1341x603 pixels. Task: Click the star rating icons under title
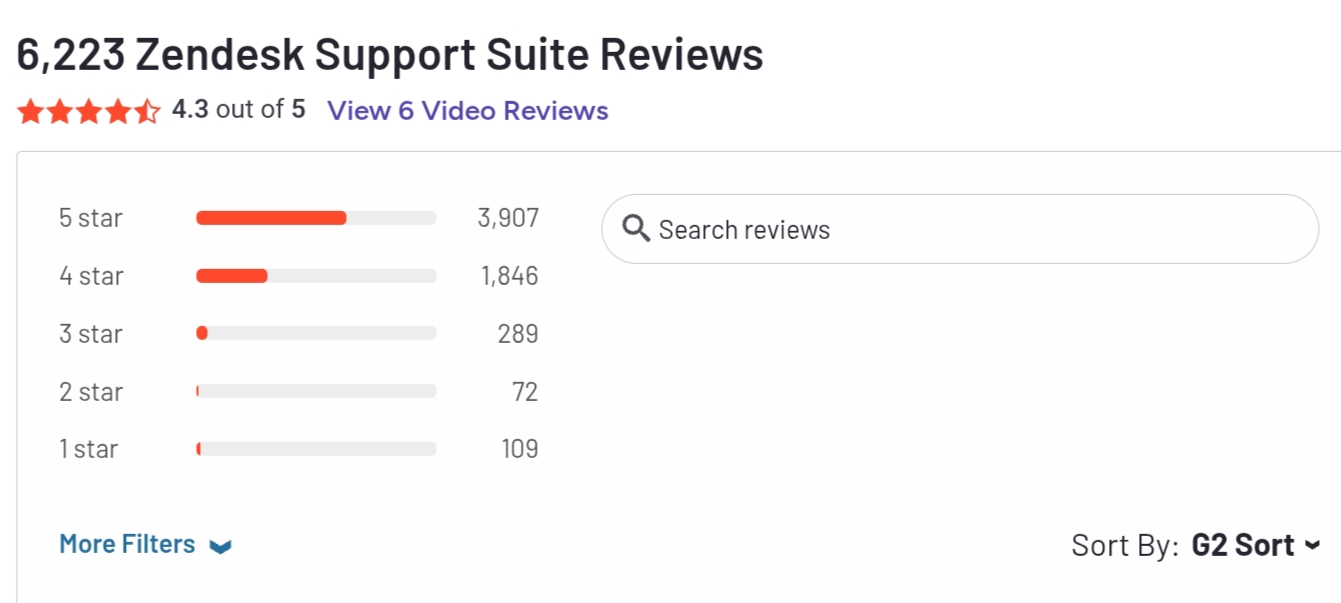pos(88,111)
